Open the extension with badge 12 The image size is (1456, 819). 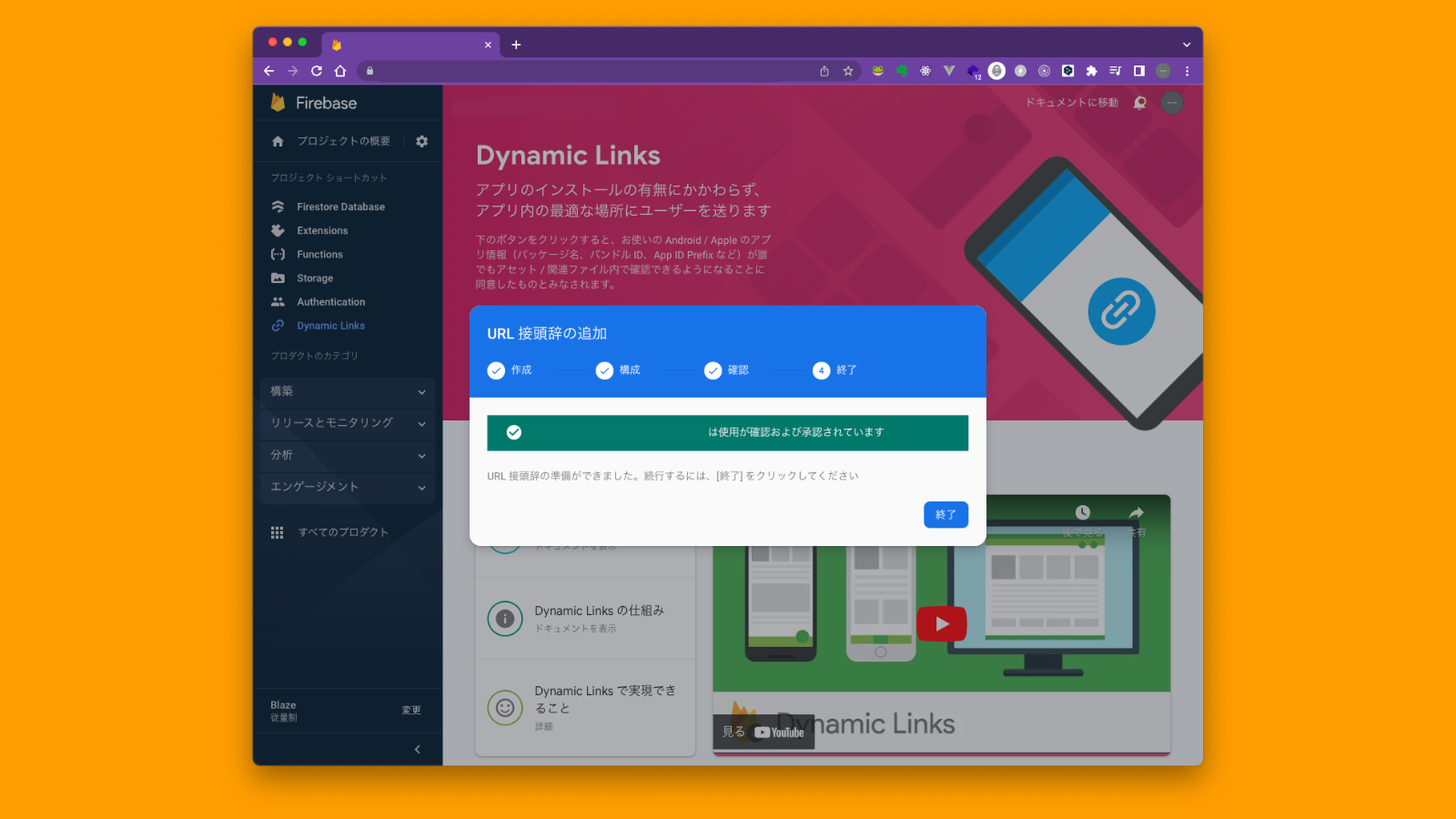coord(974,72)
